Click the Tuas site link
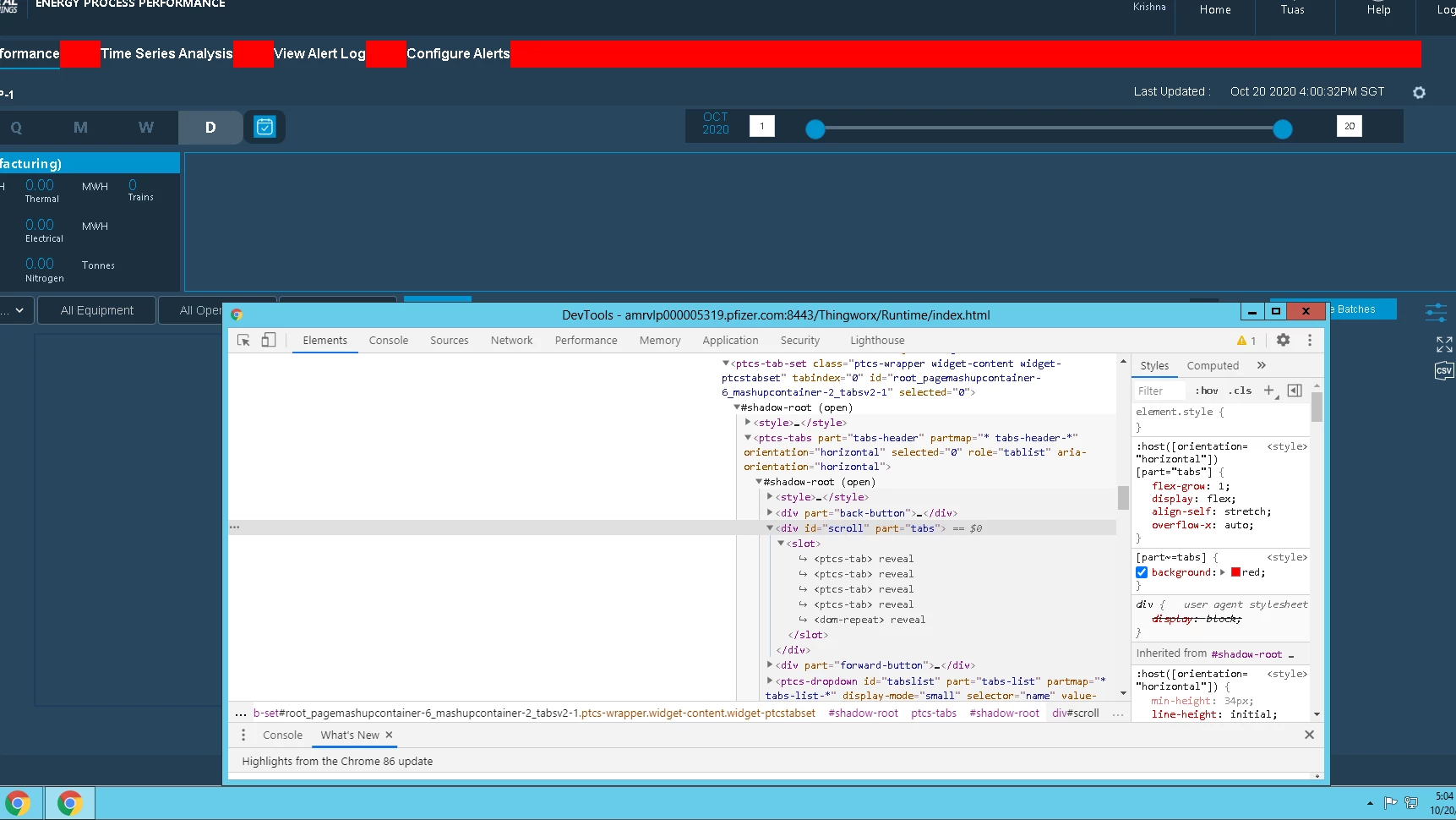The image size is (1456, 820). [x=1292, y=10]
